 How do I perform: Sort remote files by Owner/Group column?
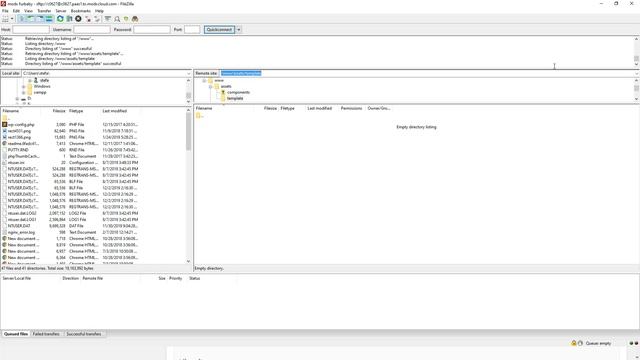coord(379,109)
